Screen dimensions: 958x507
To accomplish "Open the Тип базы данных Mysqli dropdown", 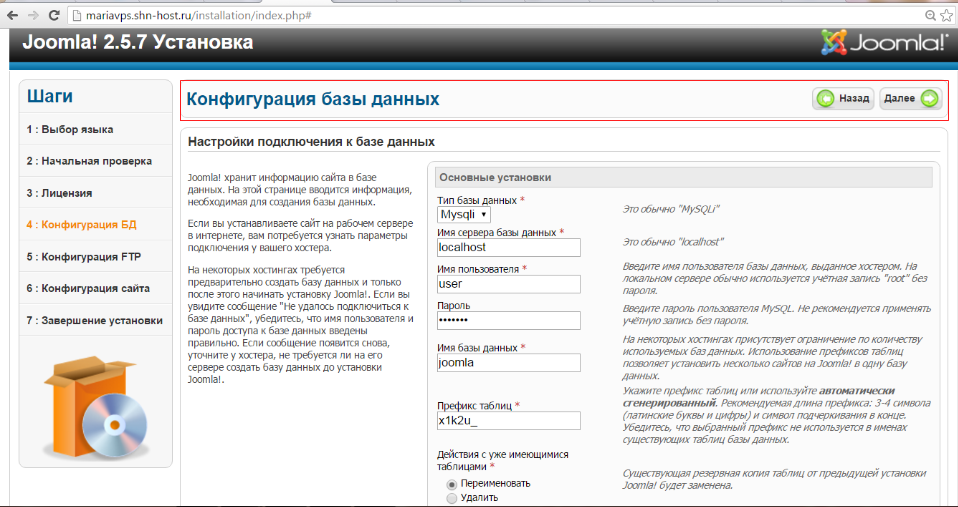I will (464, 214).
